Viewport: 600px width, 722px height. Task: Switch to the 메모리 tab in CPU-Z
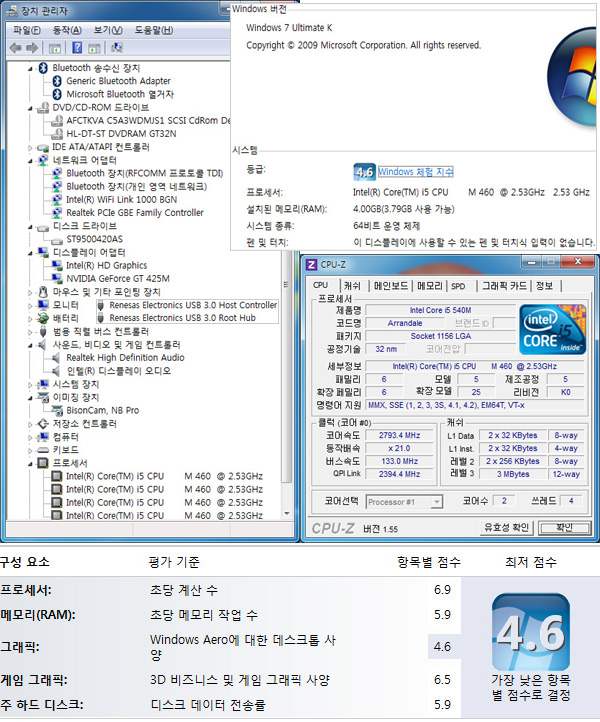pyautogui.click(x=430, y=286)
